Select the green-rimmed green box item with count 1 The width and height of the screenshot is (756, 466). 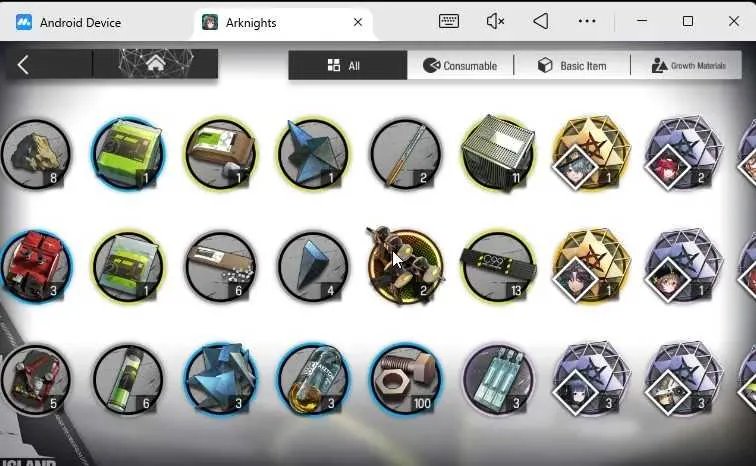click(128, 267)
